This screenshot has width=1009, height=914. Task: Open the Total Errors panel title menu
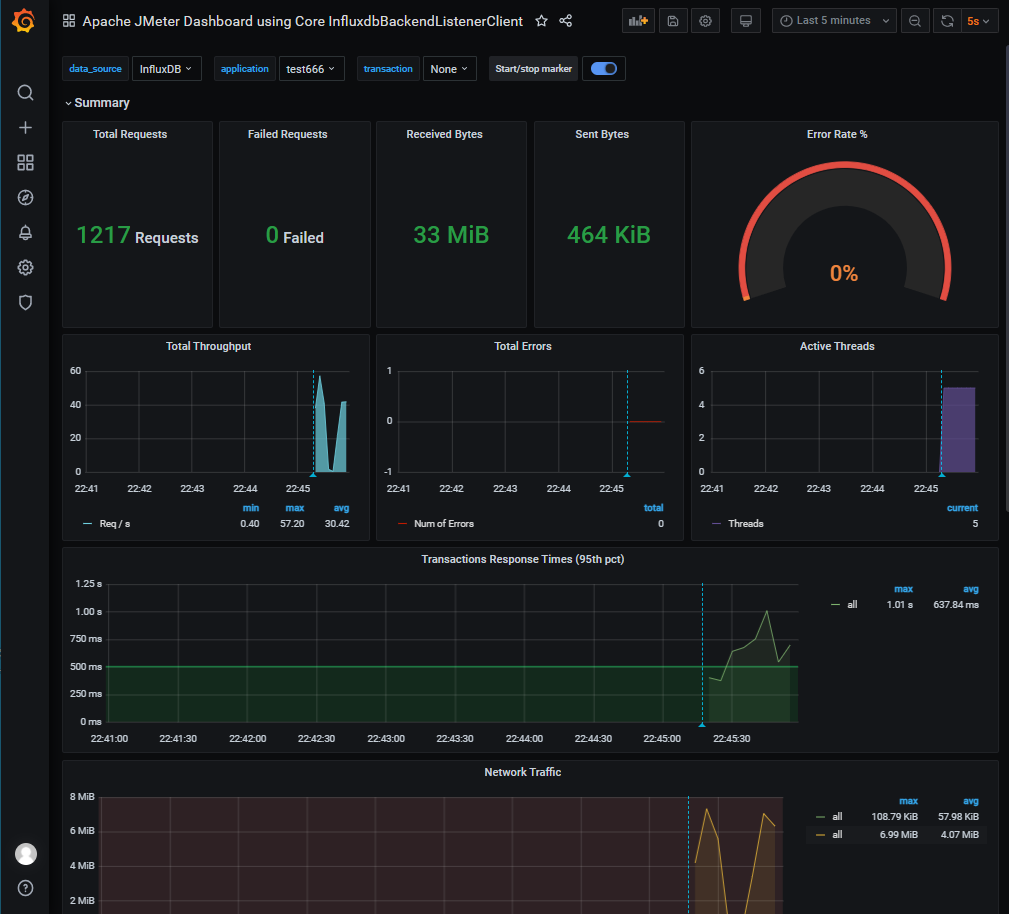point(523,346)
